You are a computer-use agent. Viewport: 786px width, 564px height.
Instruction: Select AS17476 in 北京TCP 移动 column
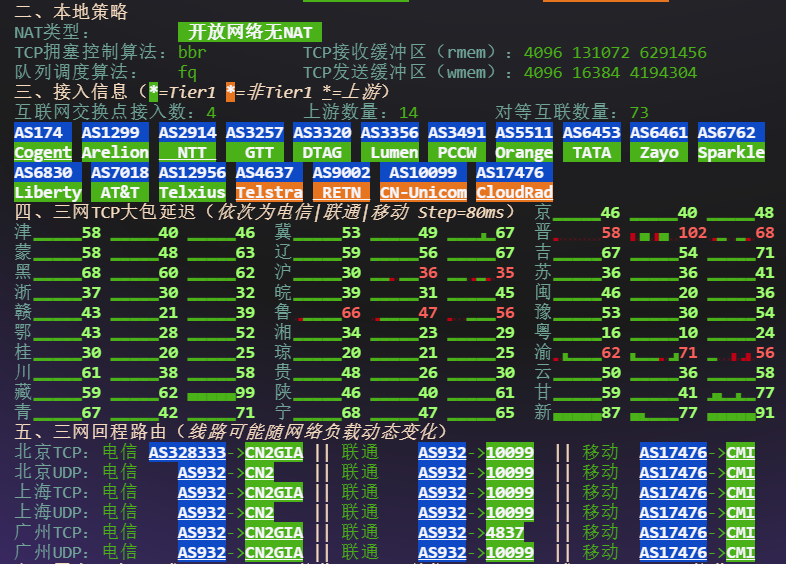[673, 452]
